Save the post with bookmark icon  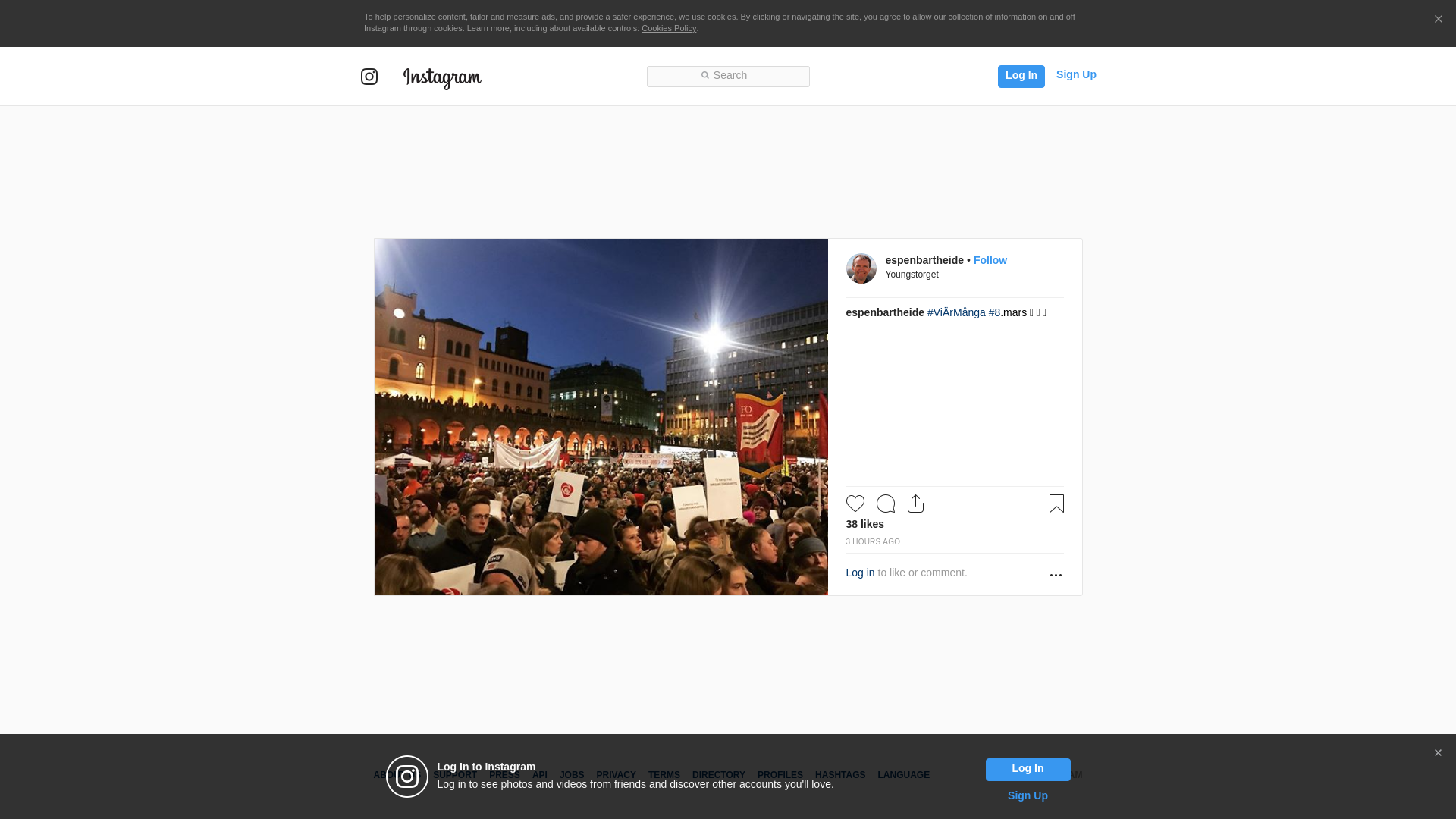pos(1056,504)
